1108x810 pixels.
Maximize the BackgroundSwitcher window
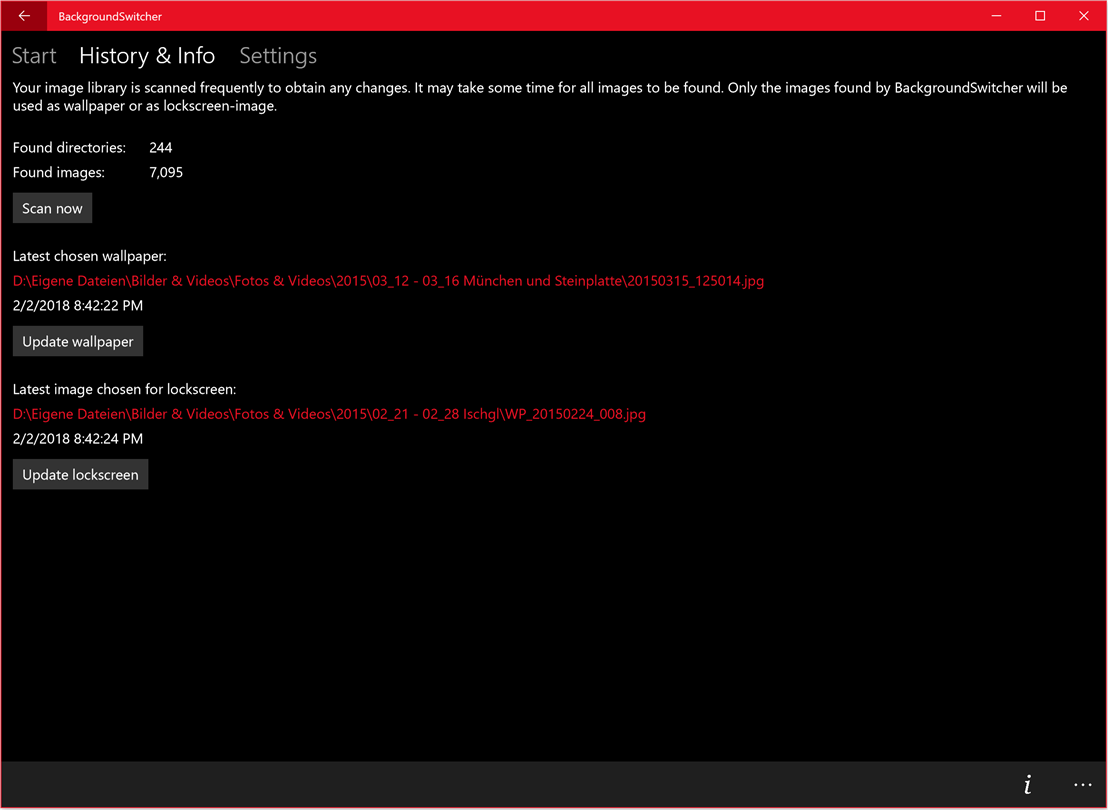[x=1040, y=16]
